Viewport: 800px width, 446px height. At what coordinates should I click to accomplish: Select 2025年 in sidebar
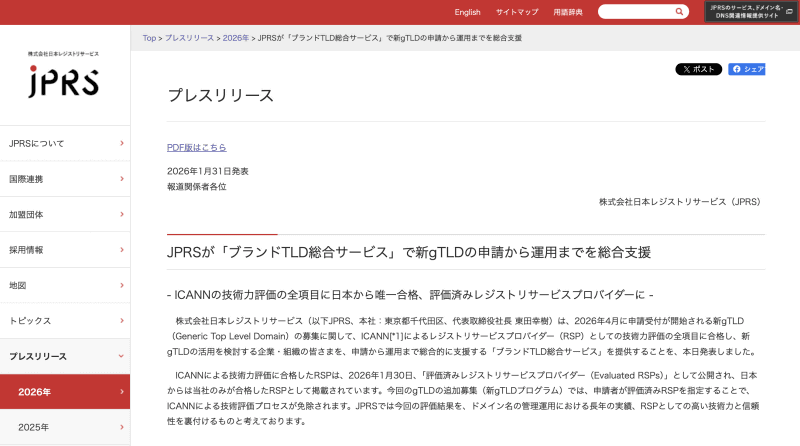point(65,427)
